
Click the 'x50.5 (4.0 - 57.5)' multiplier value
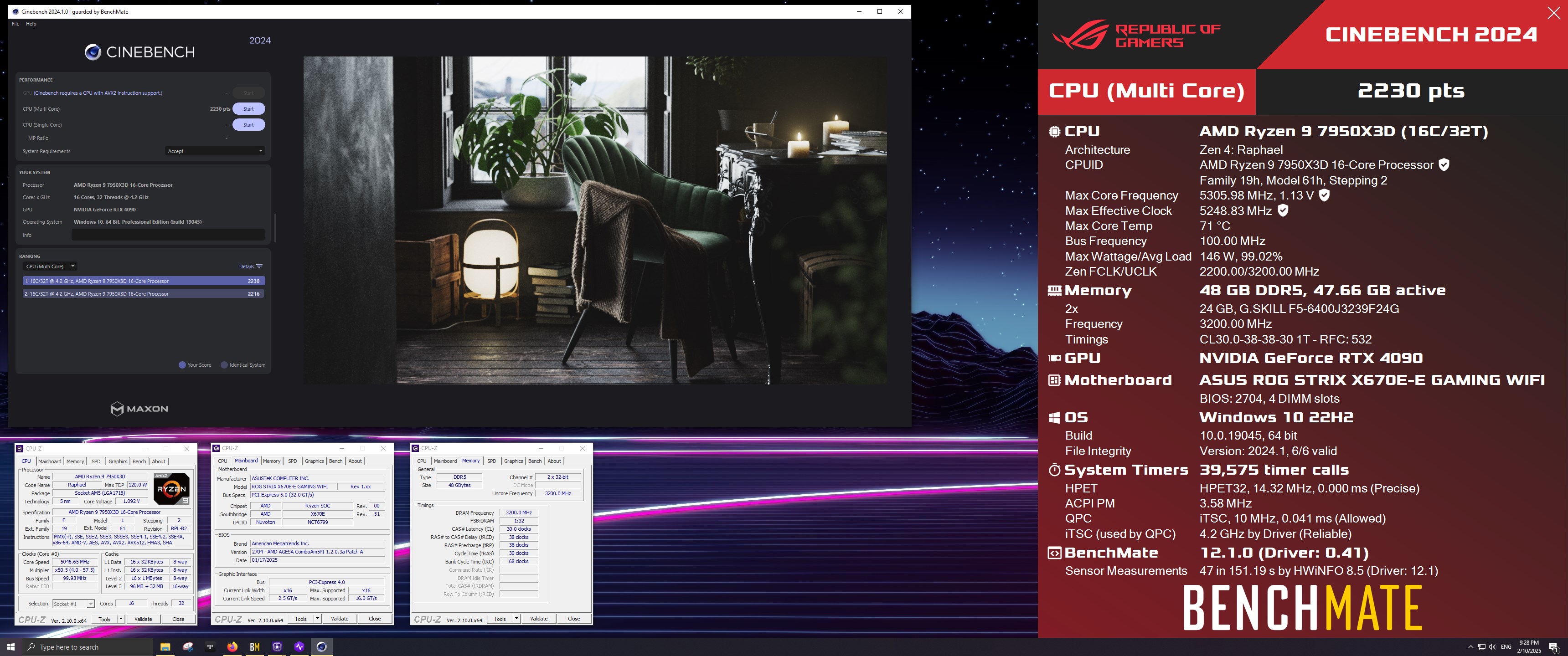pos(75,570)
